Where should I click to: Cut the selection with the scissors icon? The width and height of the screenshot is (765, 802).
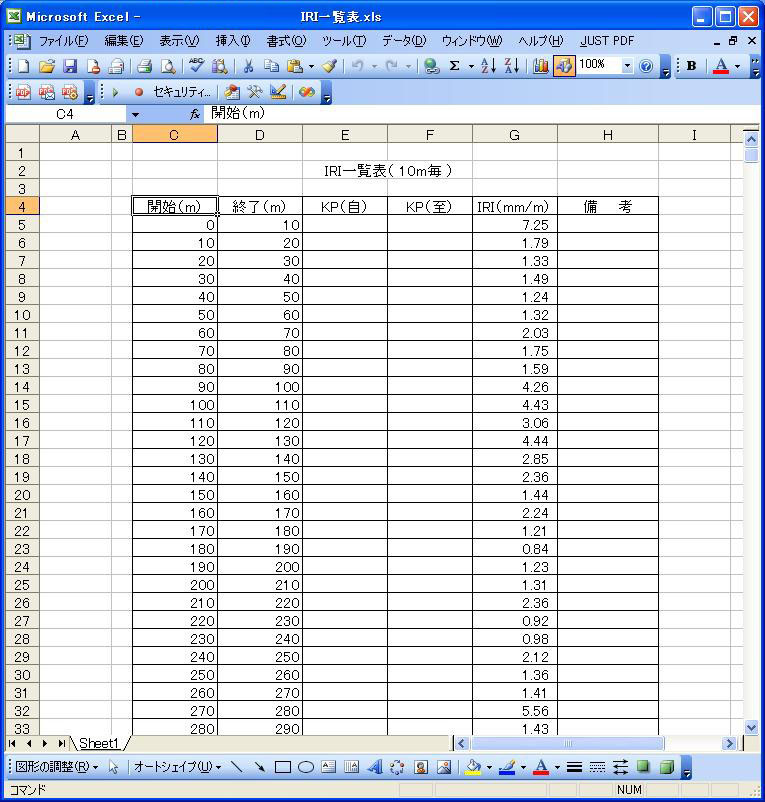point(249,66)
